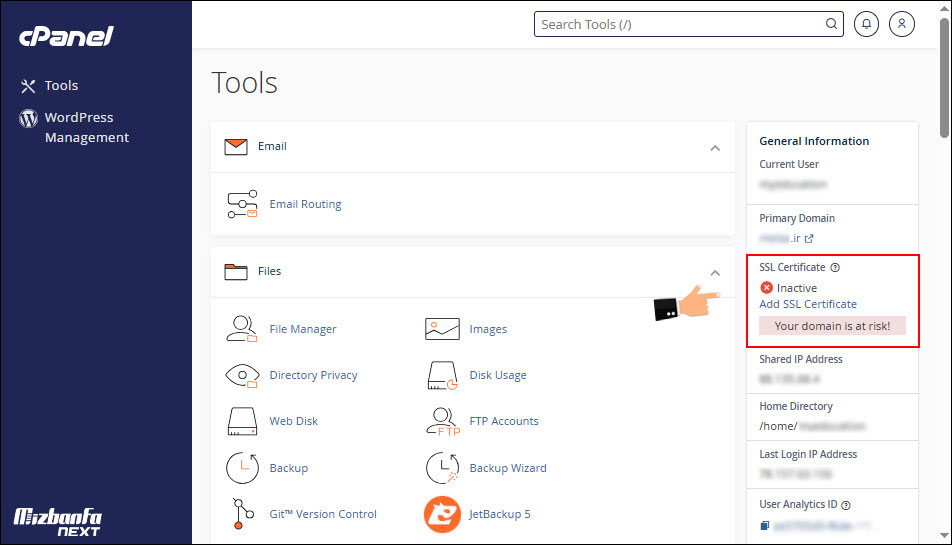
Task: Open the File Manager icon
Action: coord(242,329)
